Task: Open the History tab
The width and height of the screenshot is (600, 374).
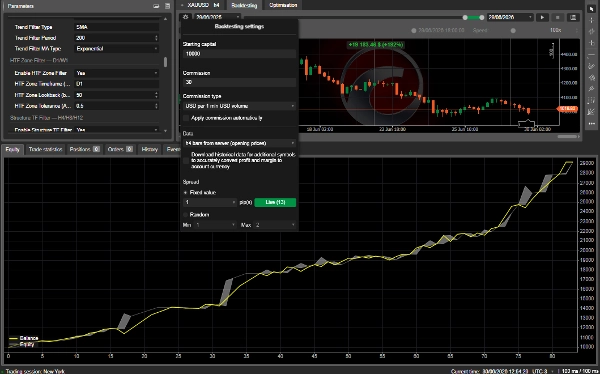Action: point(150,149)
